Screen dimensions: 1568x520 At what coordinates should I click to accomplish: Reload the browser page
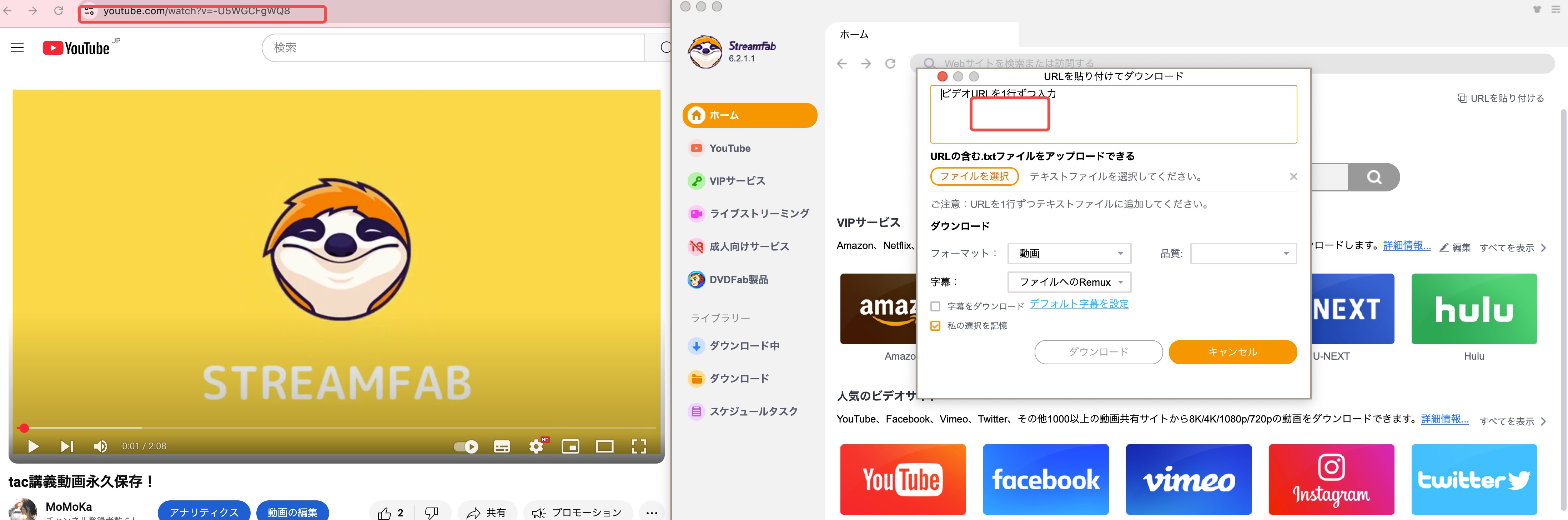tap(59, 10)
